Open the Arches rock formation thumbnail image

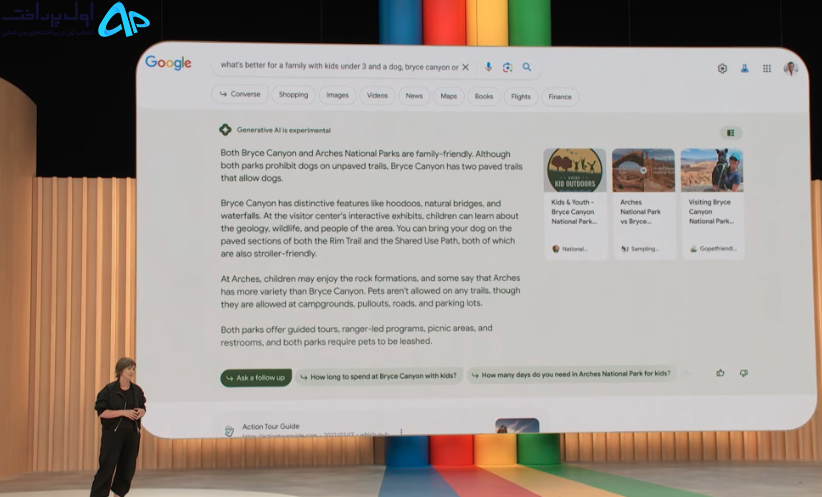(x=643, y=170)
